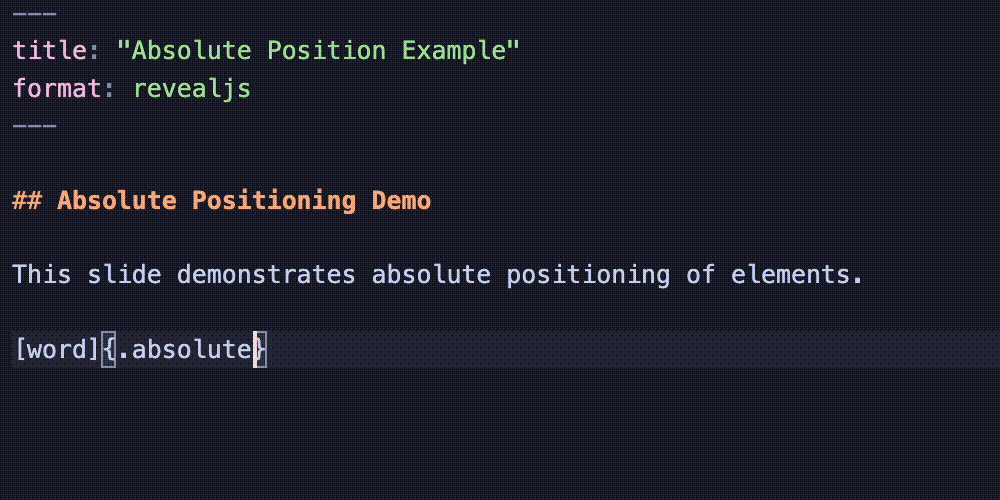Click the closing YAML "---" delimiter
Screen dimensions: 1000x500
point(35,127)
